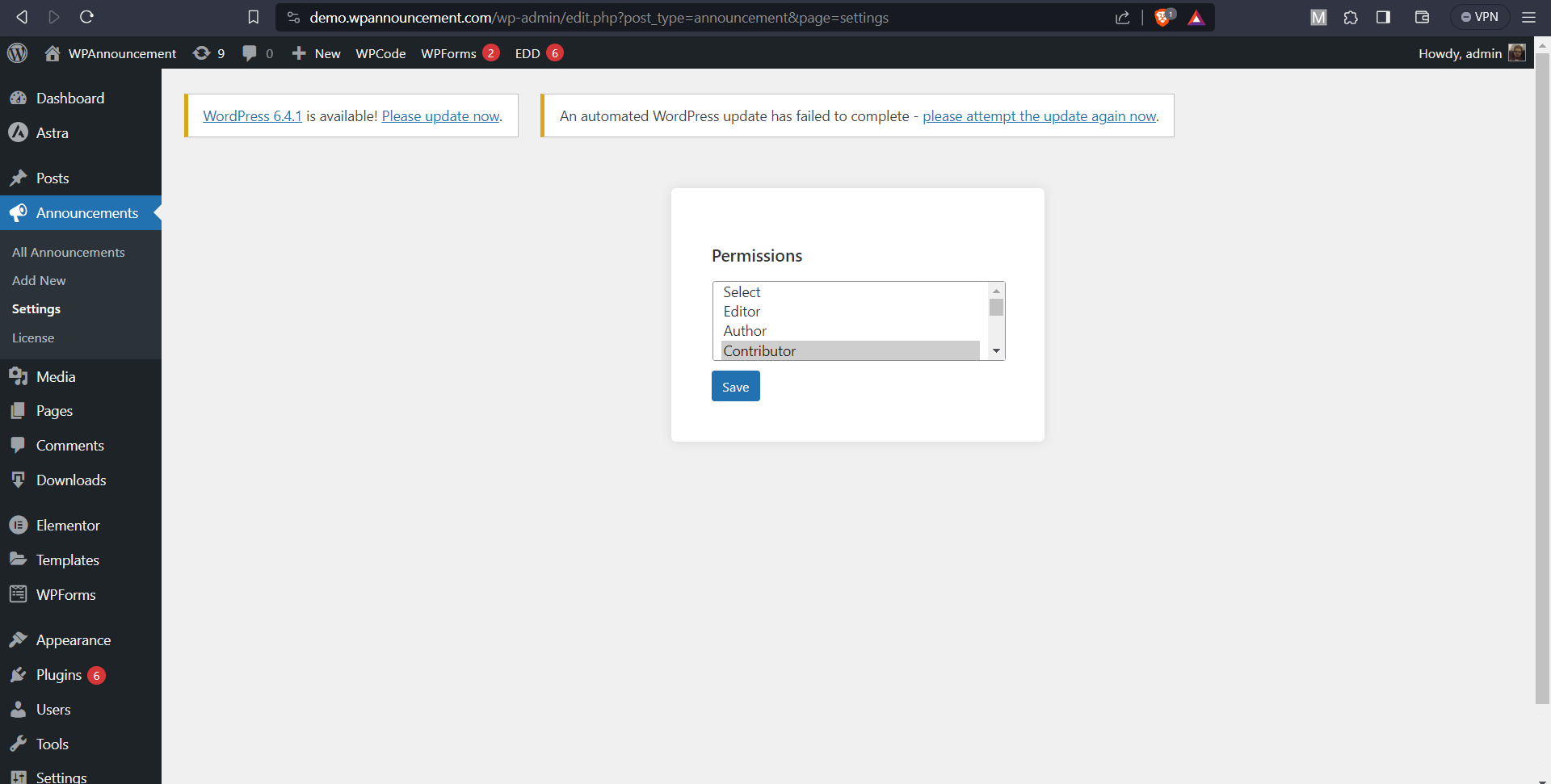Image resolution: width=1551 pixels, height=784 pixels.
Task: Choose Contributor in Permissions list
Action: pyautogui.click(x=850, y=350)
